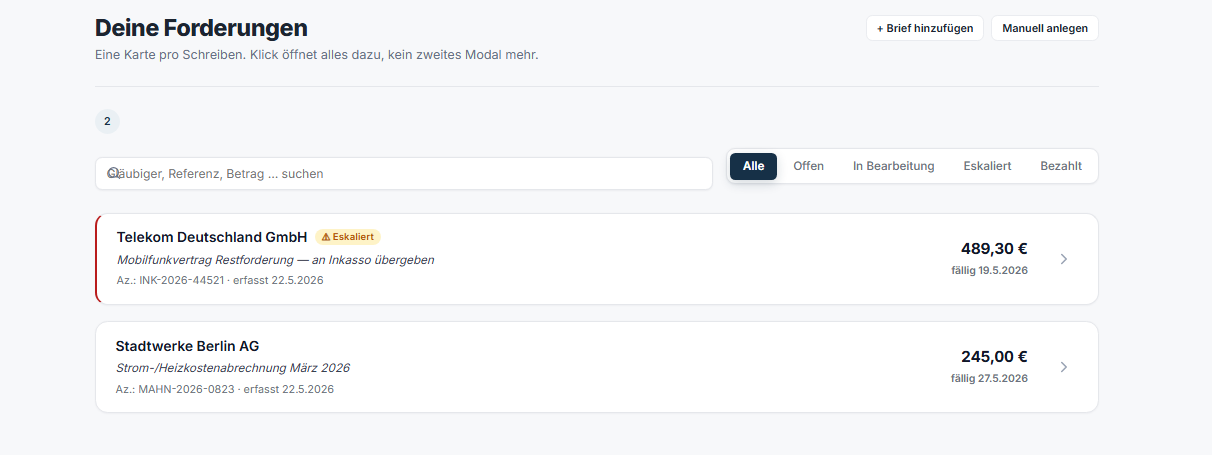Focus the Gläubiger search field
Viewport: 1212px width, 455px height.
click(404, 173)
